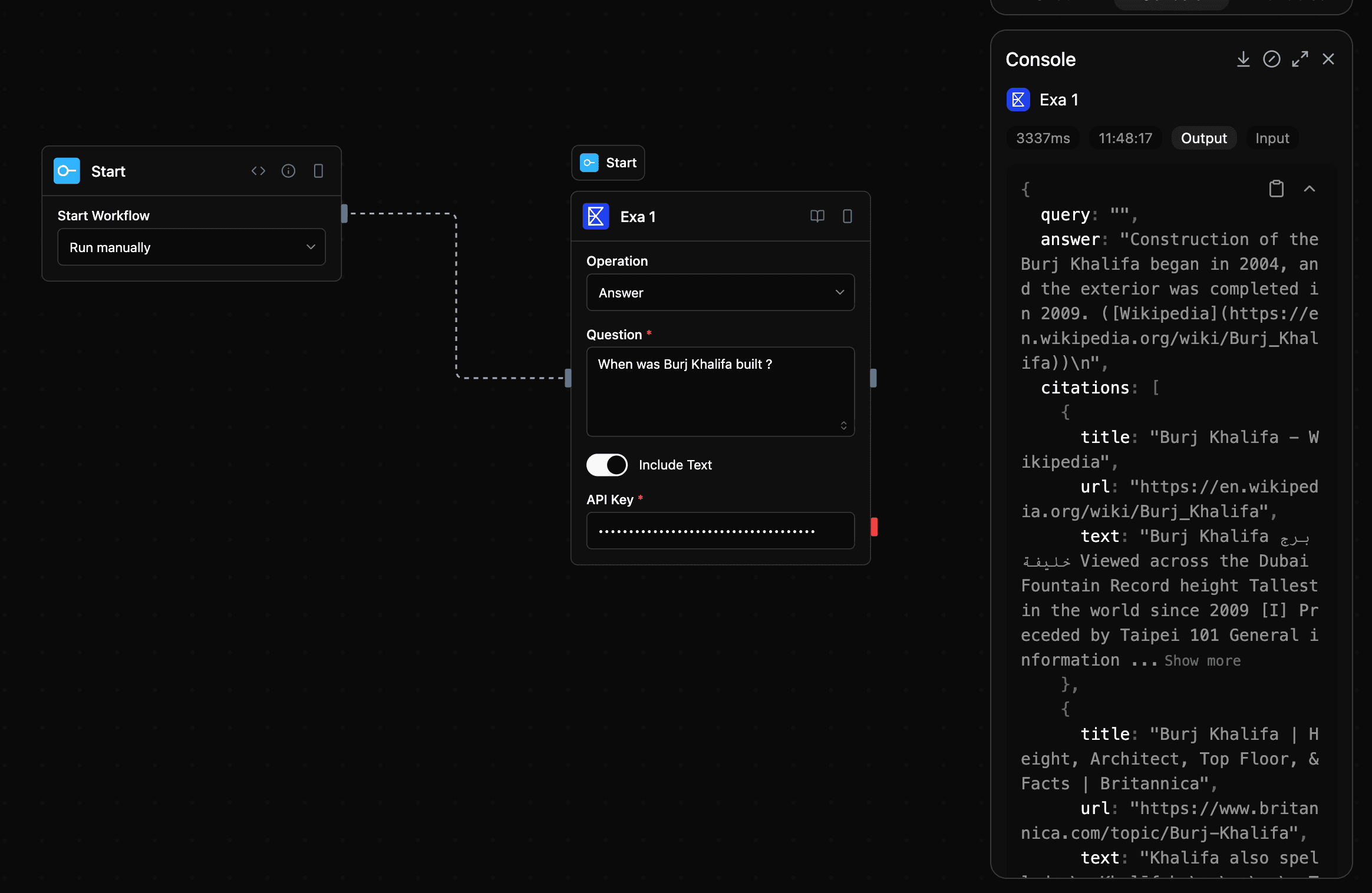This screenshot has width=1372, height=893.
Task: Select the Output tab in Console
Action: pos(1203,138)
